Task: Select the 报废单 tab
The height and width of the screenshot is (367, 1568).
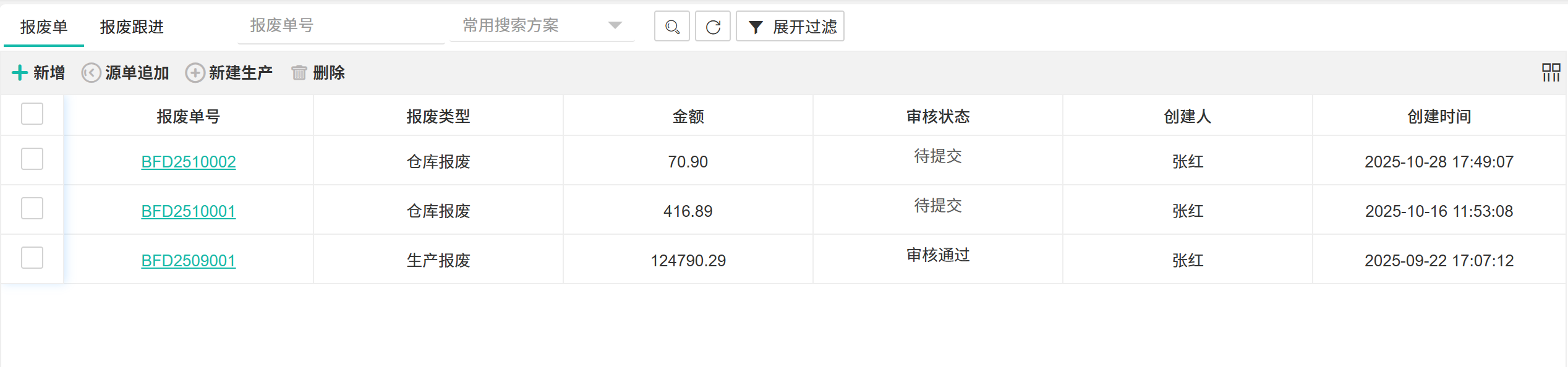Action: pos(44,27)
